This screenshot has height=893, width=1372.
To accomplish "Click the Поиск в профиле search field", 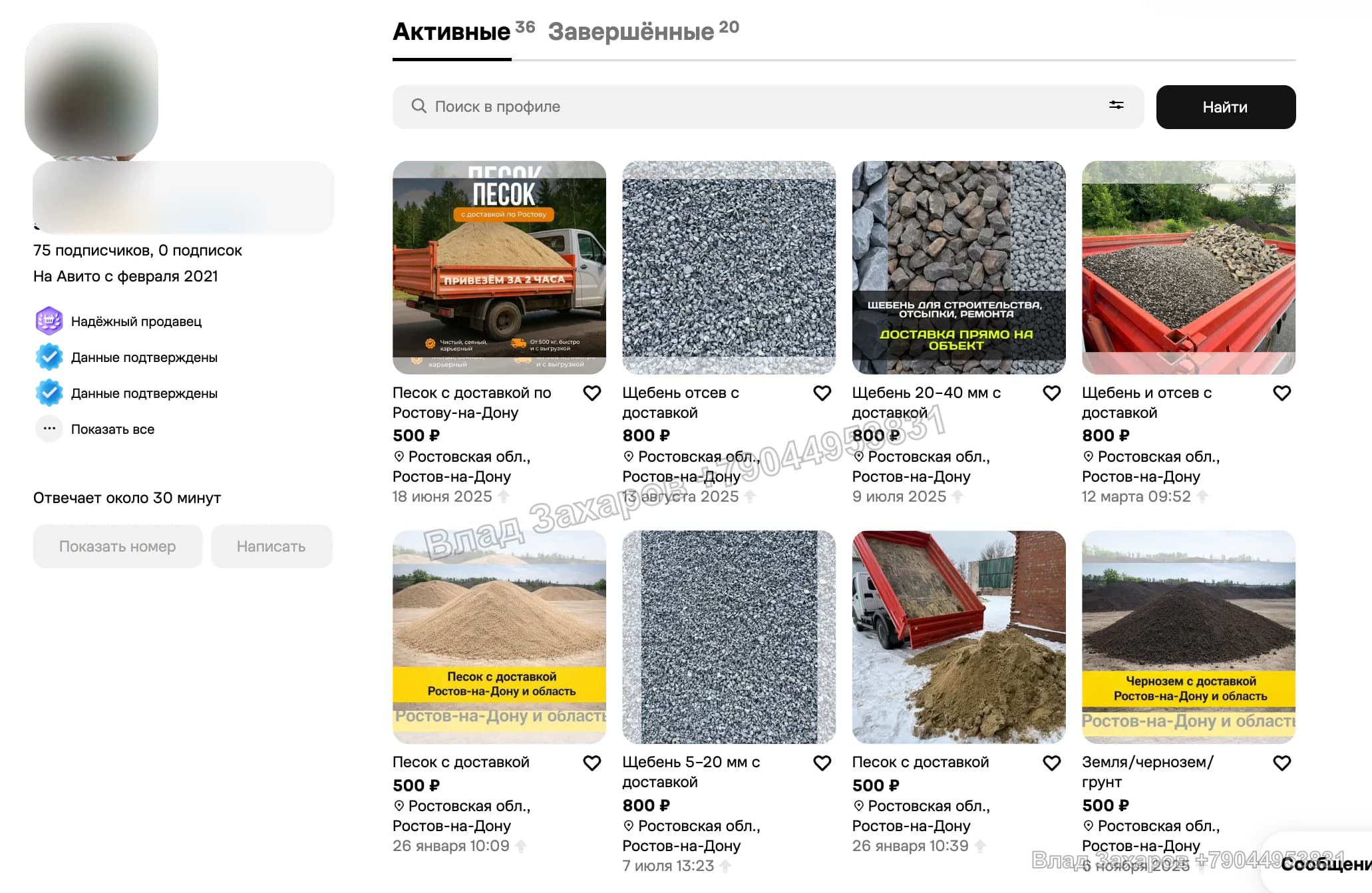I will click(768, 106).
